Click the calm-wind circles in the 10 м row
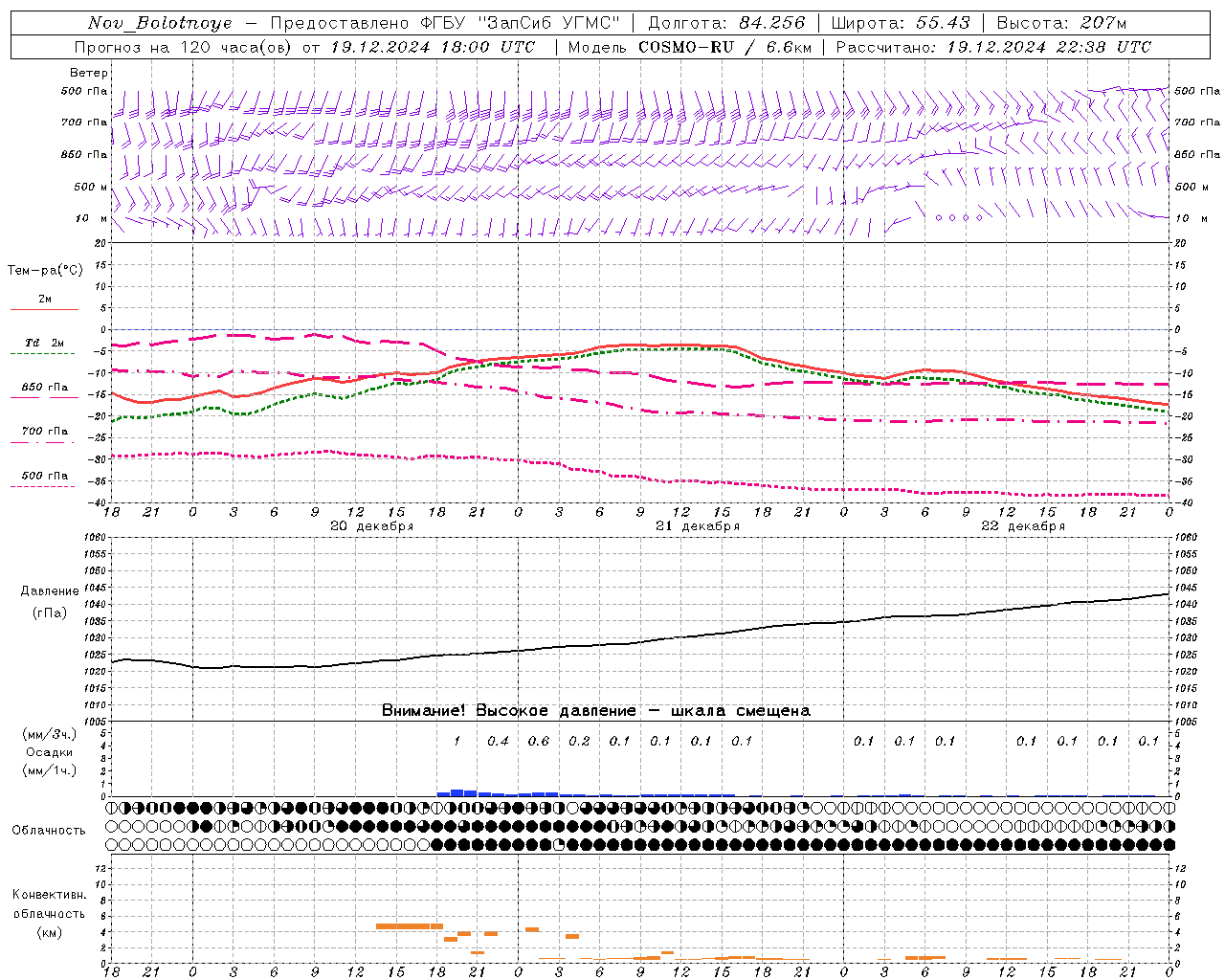 [959, 217]
